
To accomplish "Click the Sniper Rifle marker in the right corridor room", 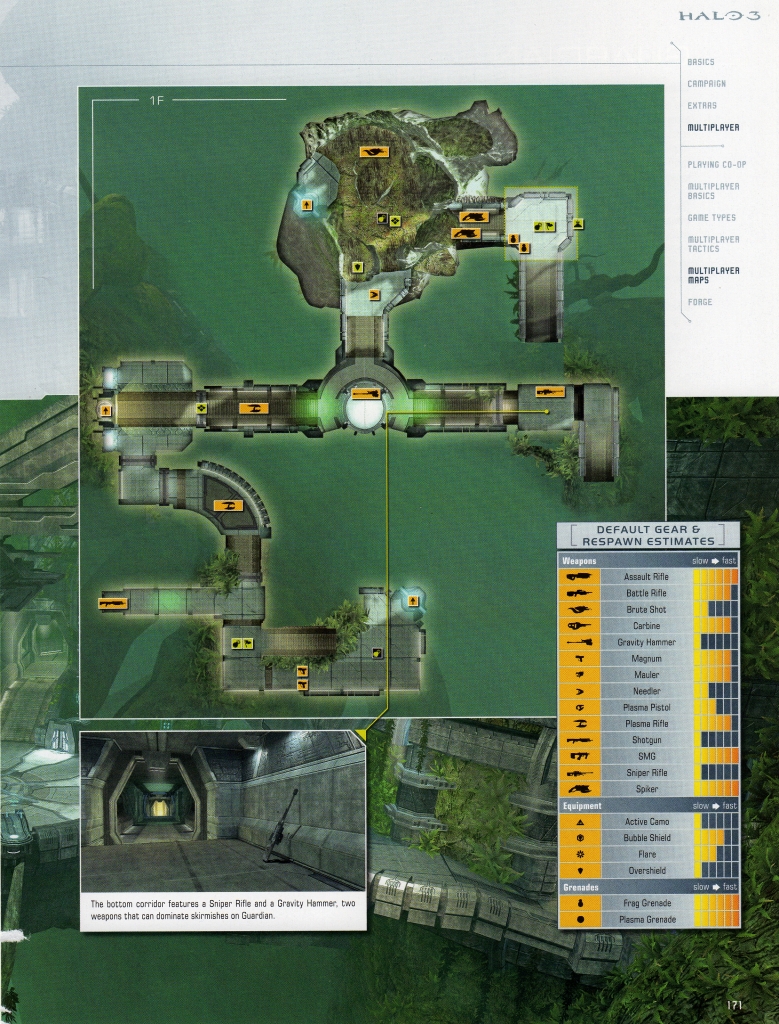I will click(550, 392).
